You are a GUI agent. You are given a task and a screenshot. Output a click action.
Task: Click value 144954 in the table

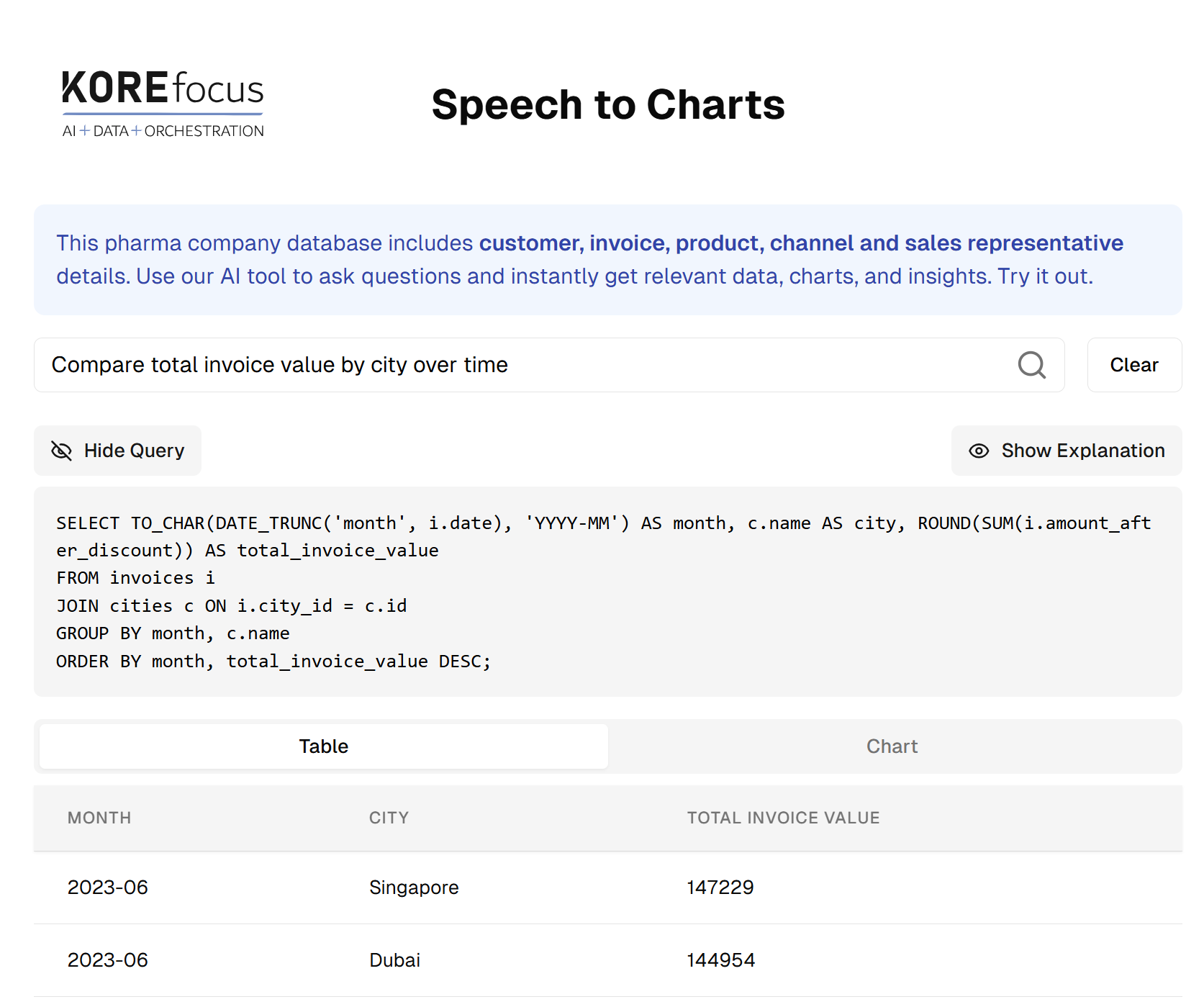tap(721, 960)
